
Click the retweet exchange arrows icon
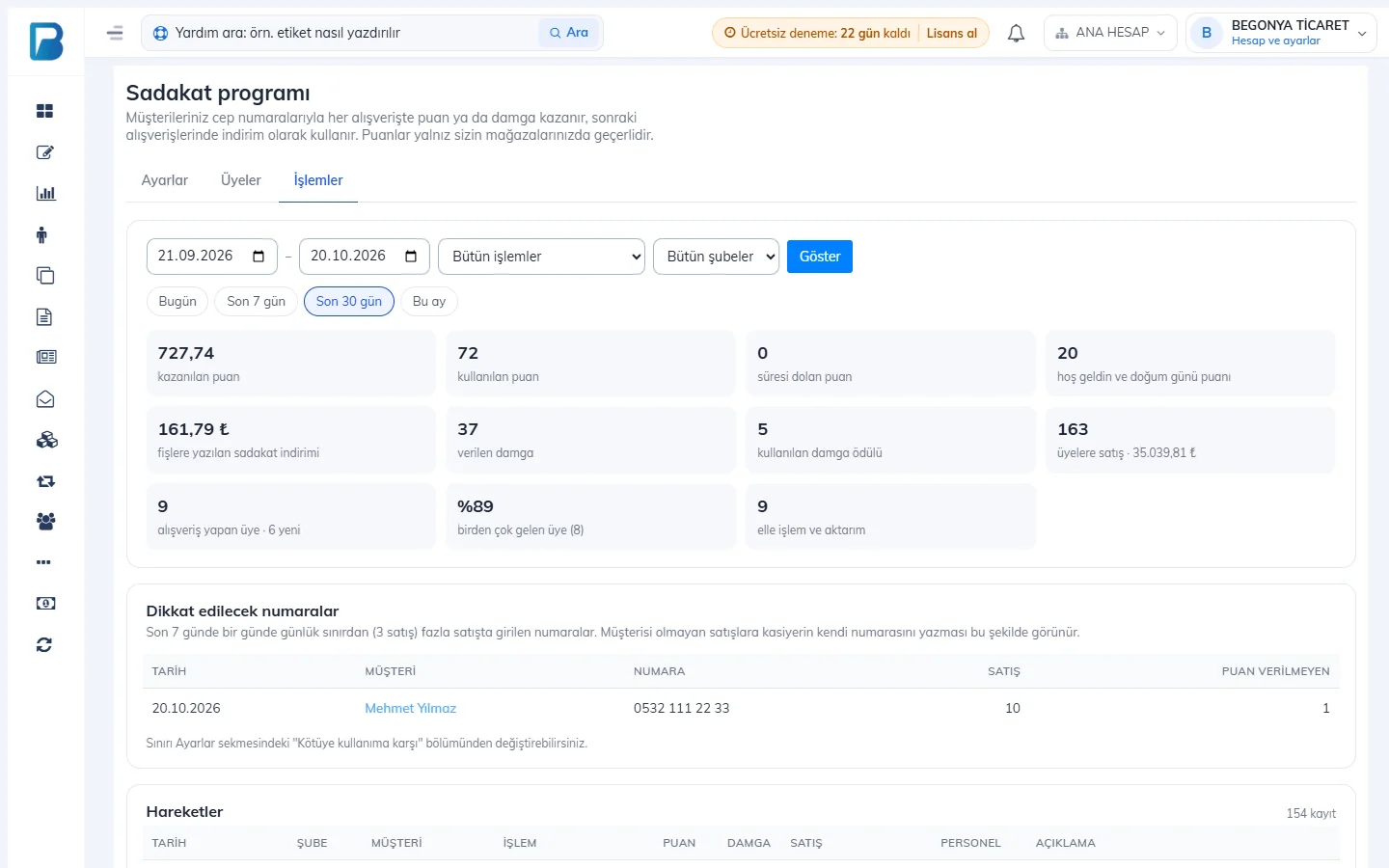pyautogui.click(x=45, y=481)
